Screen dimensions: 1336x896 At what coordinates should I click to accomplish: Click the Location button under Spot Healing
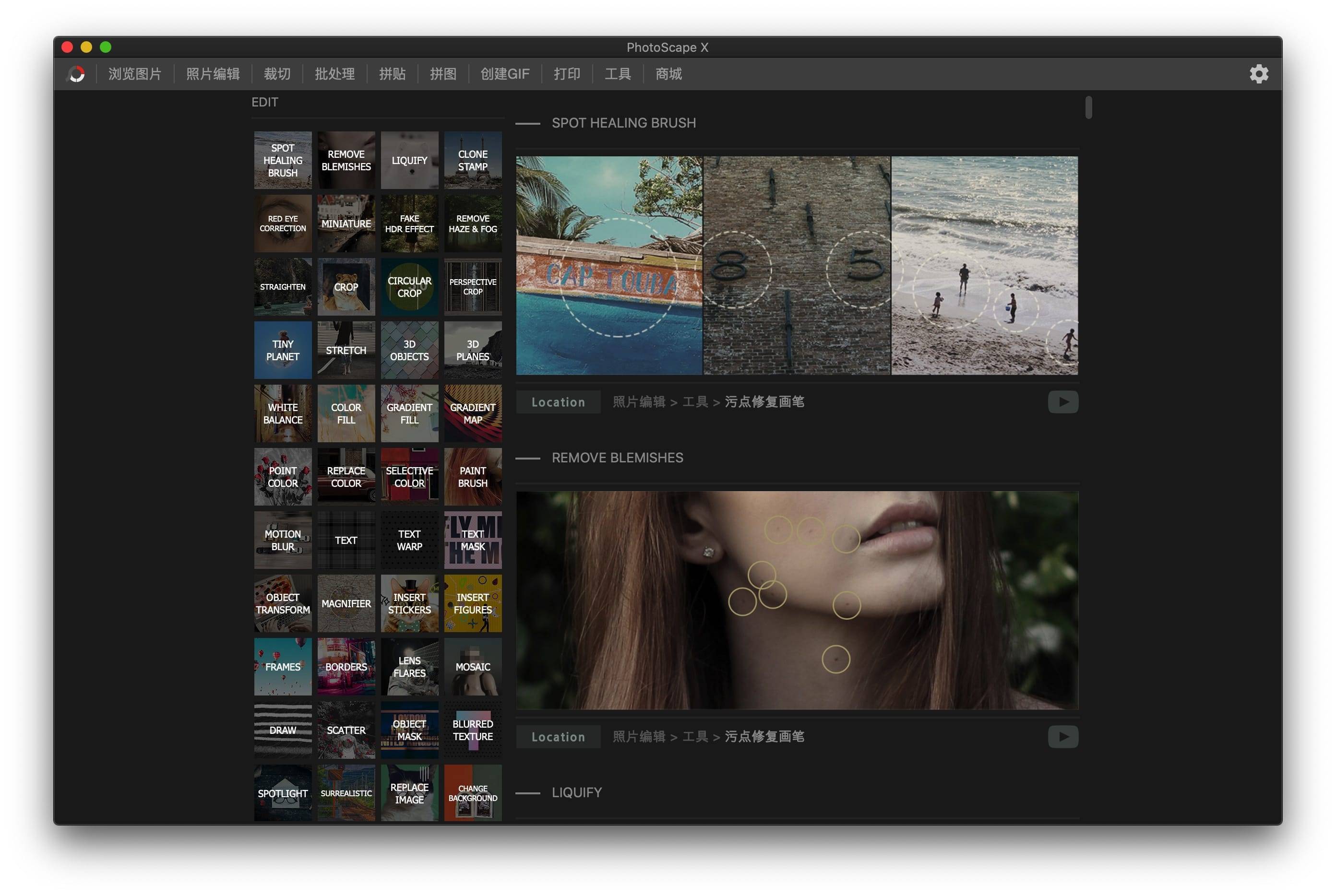click(x=558, y=402)
